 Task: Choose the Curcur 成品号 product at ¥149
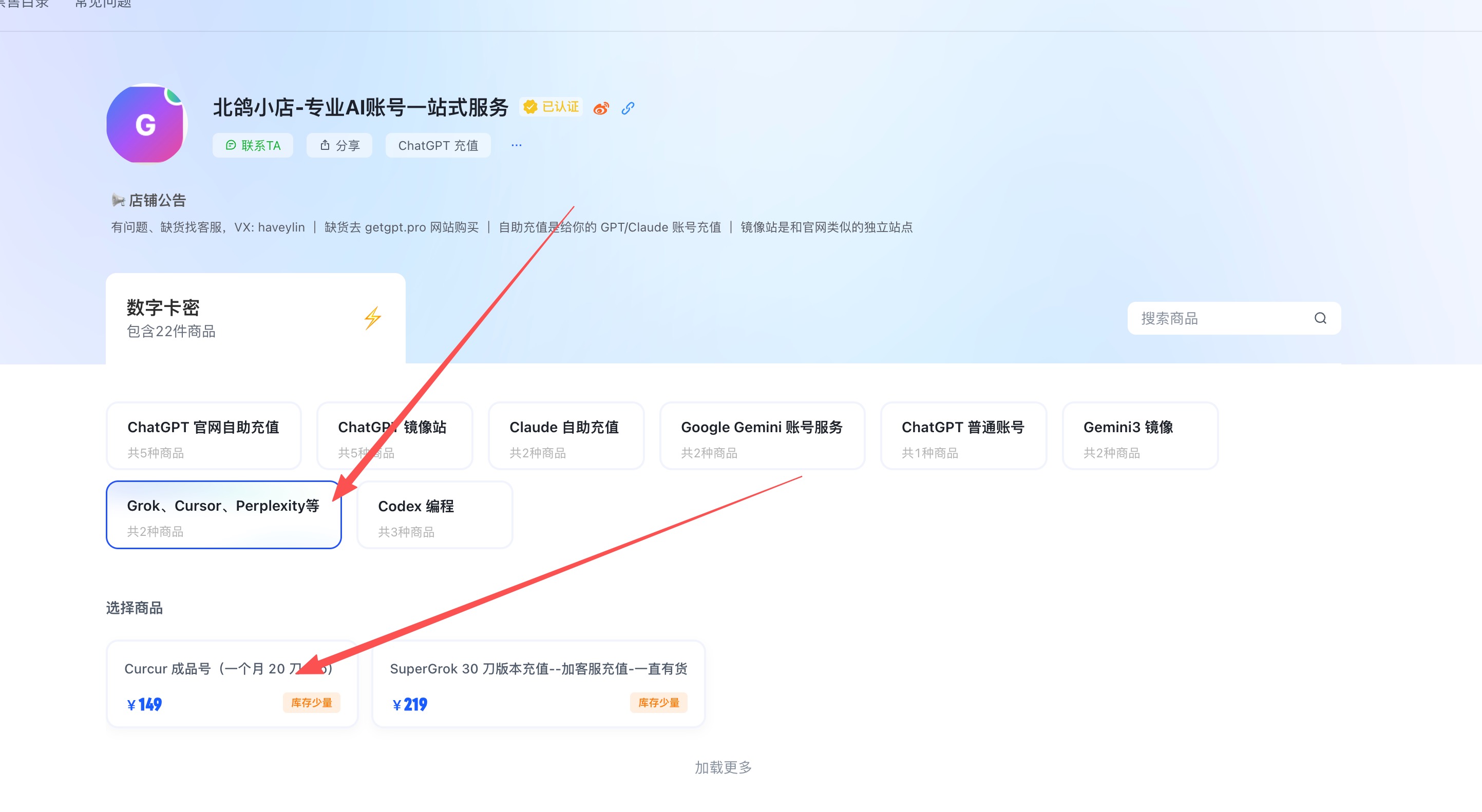pos(232,684)
